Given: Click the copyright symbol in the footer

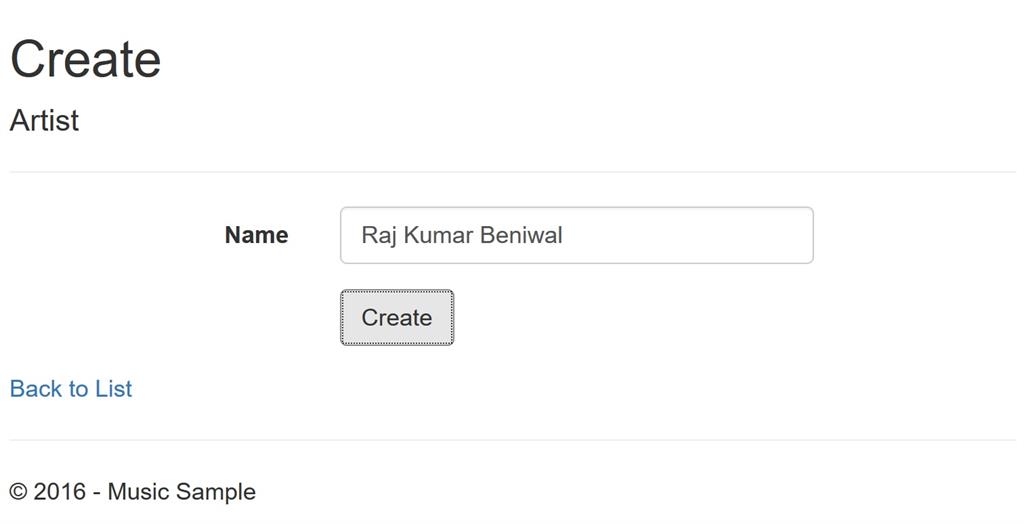Looking at the screenshot, I should (18, 492).
